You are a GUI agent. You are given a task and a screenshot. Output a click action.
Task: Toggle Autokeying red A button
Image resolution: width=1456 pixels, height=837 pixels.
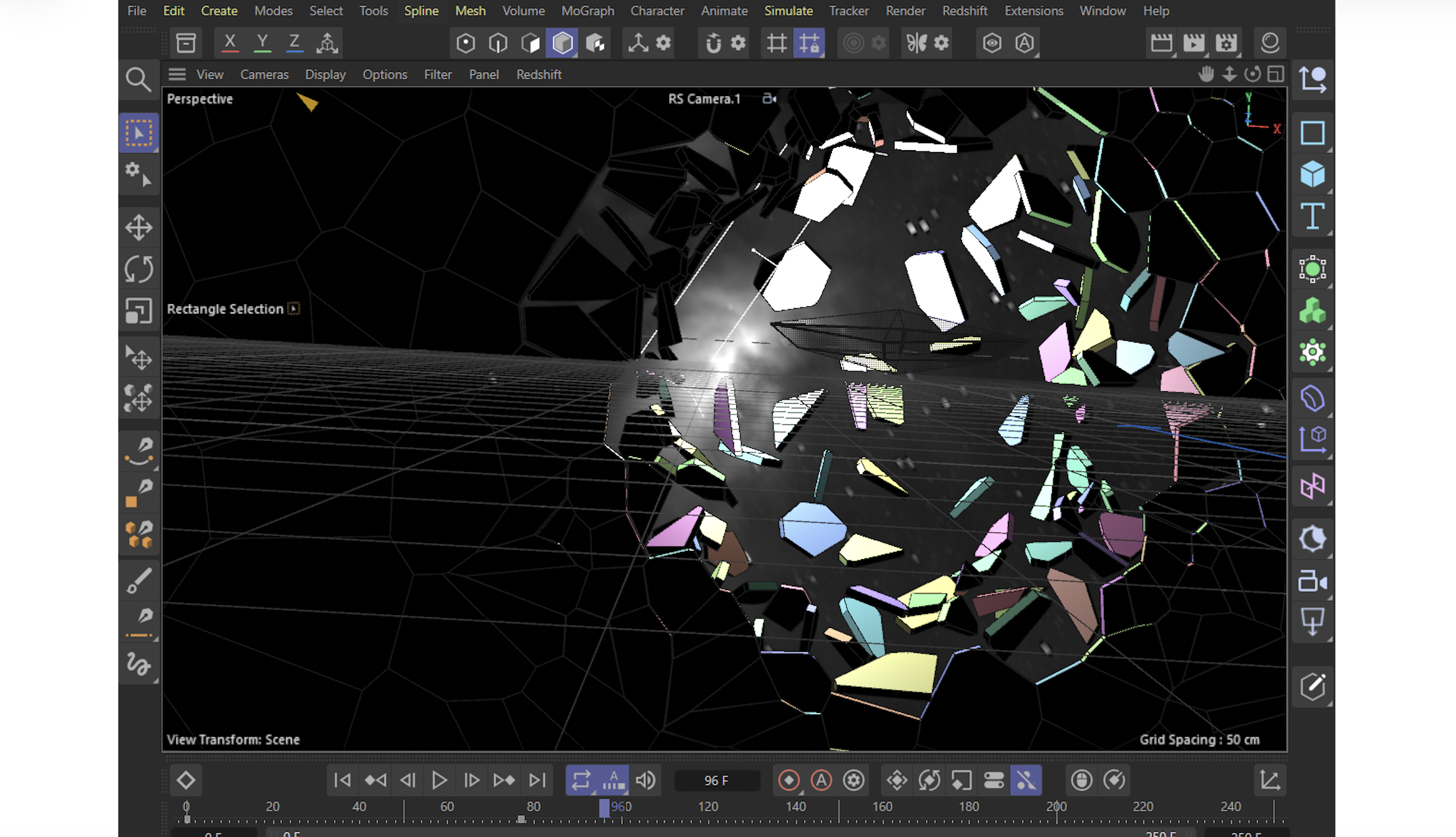821,780
